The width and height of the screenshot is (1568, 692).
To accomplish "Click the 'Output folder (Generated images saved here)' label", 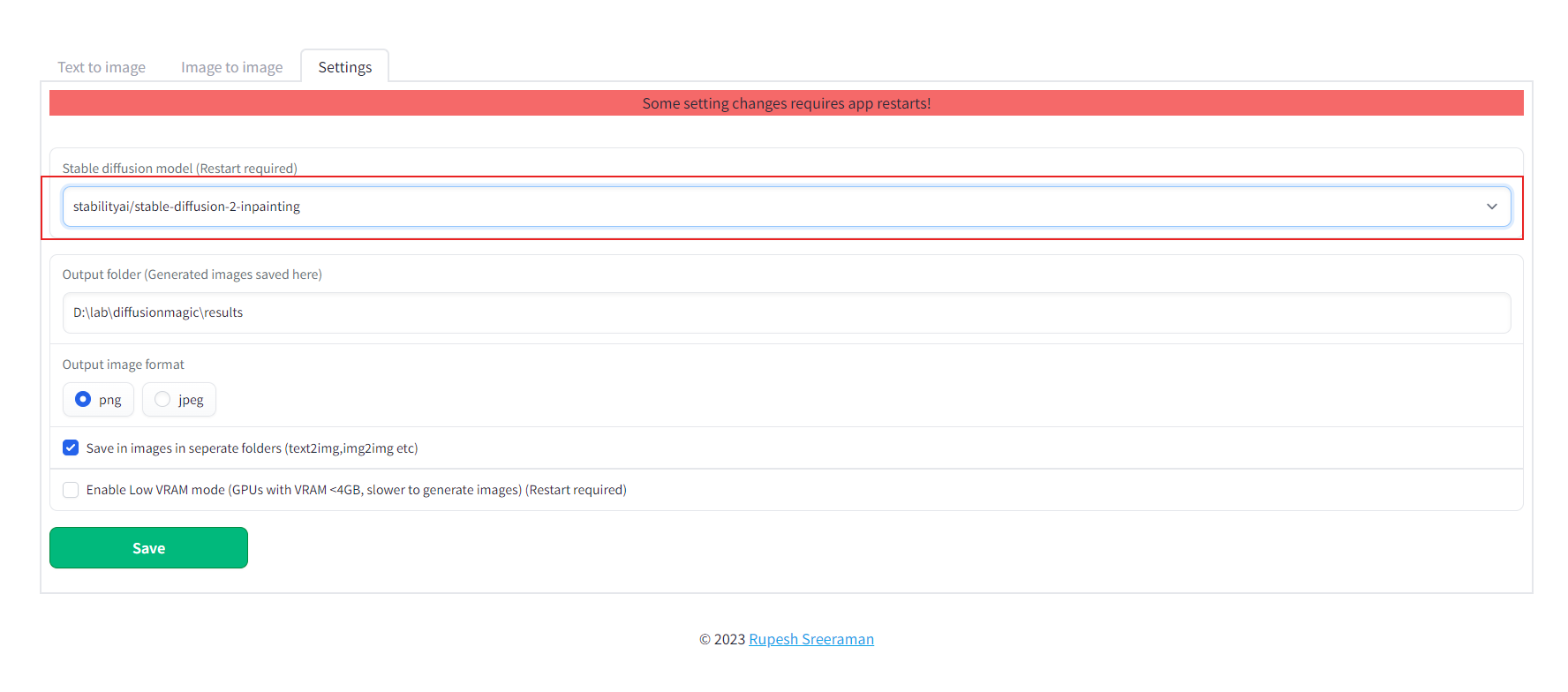I will tap(192, 275).
